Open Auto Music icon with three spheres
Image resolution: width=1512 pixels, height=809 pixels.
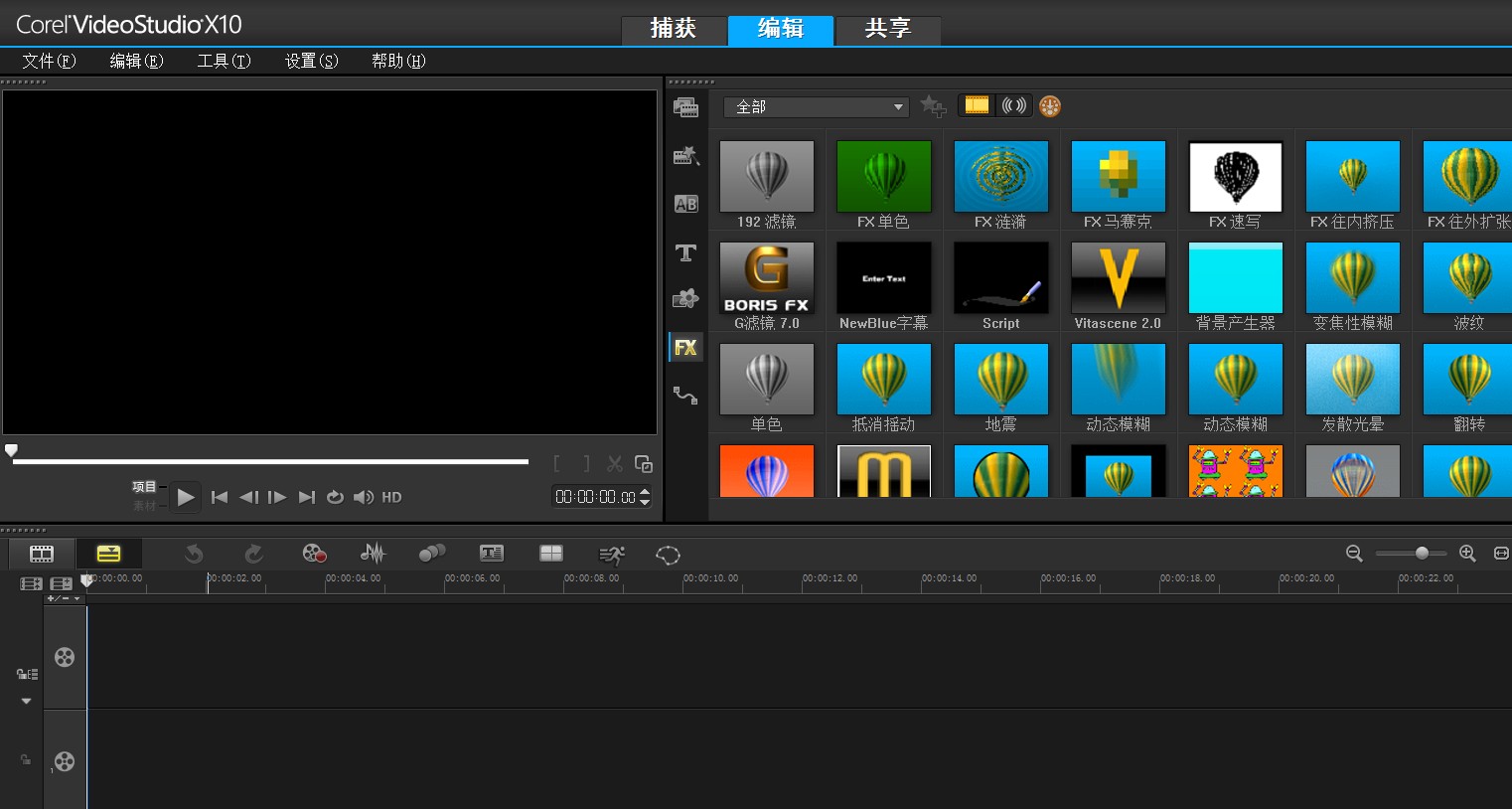click(432, 554)
